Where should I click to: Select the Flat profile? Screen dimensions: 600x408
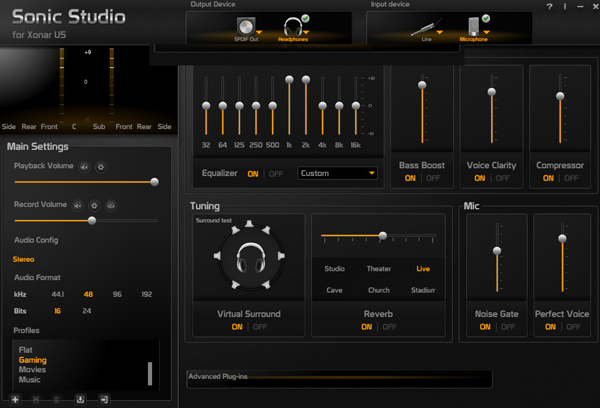(26, 350)
